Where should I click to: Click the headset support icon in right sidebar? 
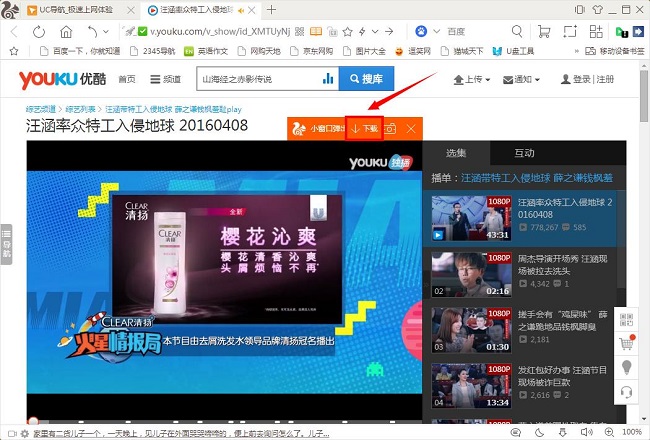[627, 392]
